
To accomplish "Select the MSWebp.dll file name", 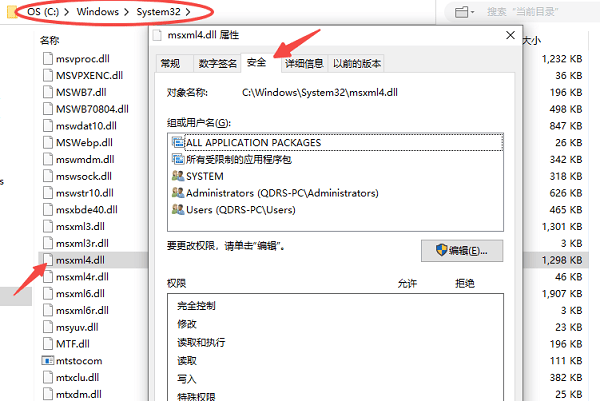I will pos(84,143).
